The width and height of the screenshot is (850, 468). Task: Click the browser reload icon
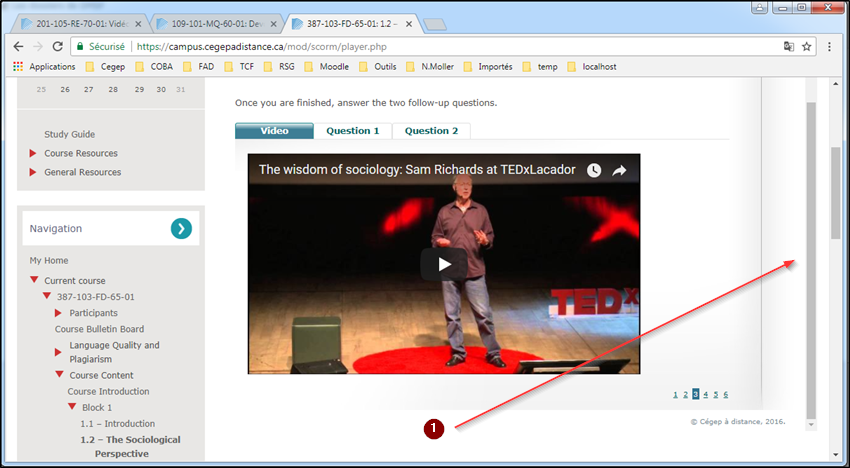[x=58, y=46]
